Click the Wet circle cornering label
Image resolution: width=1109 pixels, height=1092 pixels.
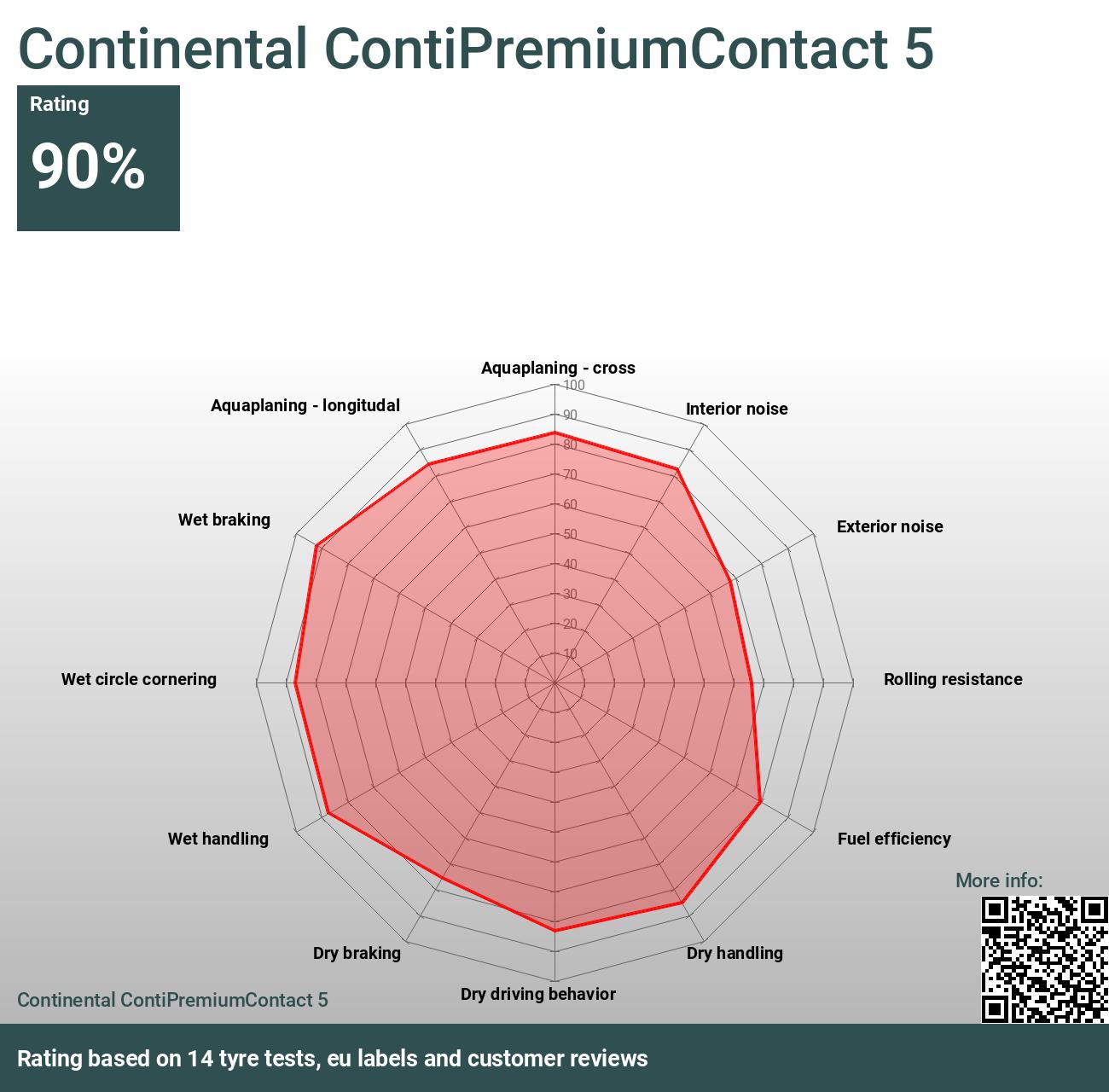pos(139,679)
